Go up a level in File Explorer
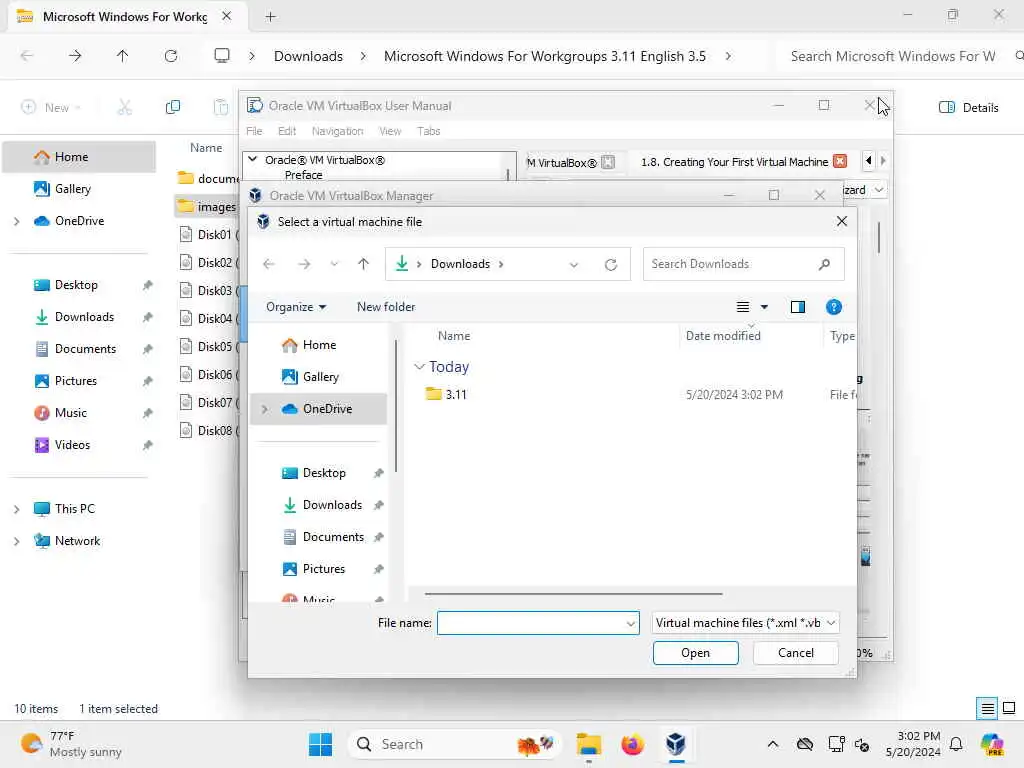 click(x=122, y=56)
